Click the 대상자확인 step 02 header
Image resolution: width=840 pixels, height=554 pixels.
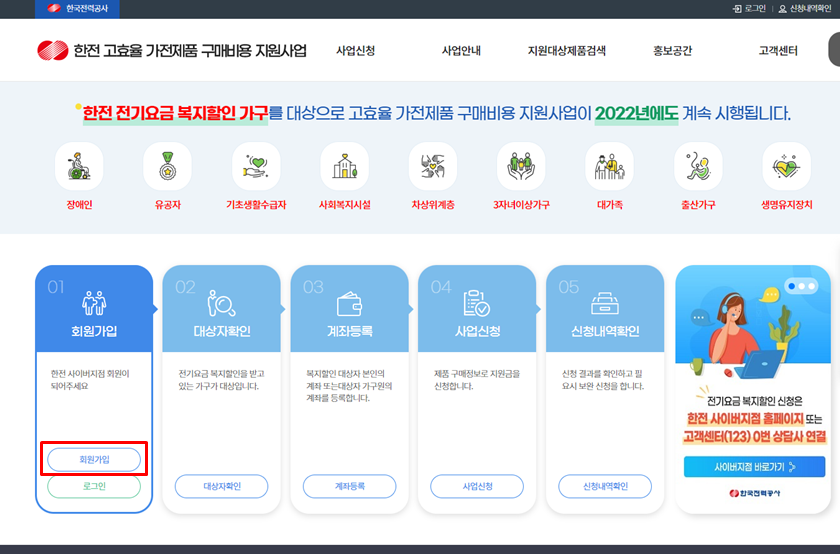(x=221, y=309)
